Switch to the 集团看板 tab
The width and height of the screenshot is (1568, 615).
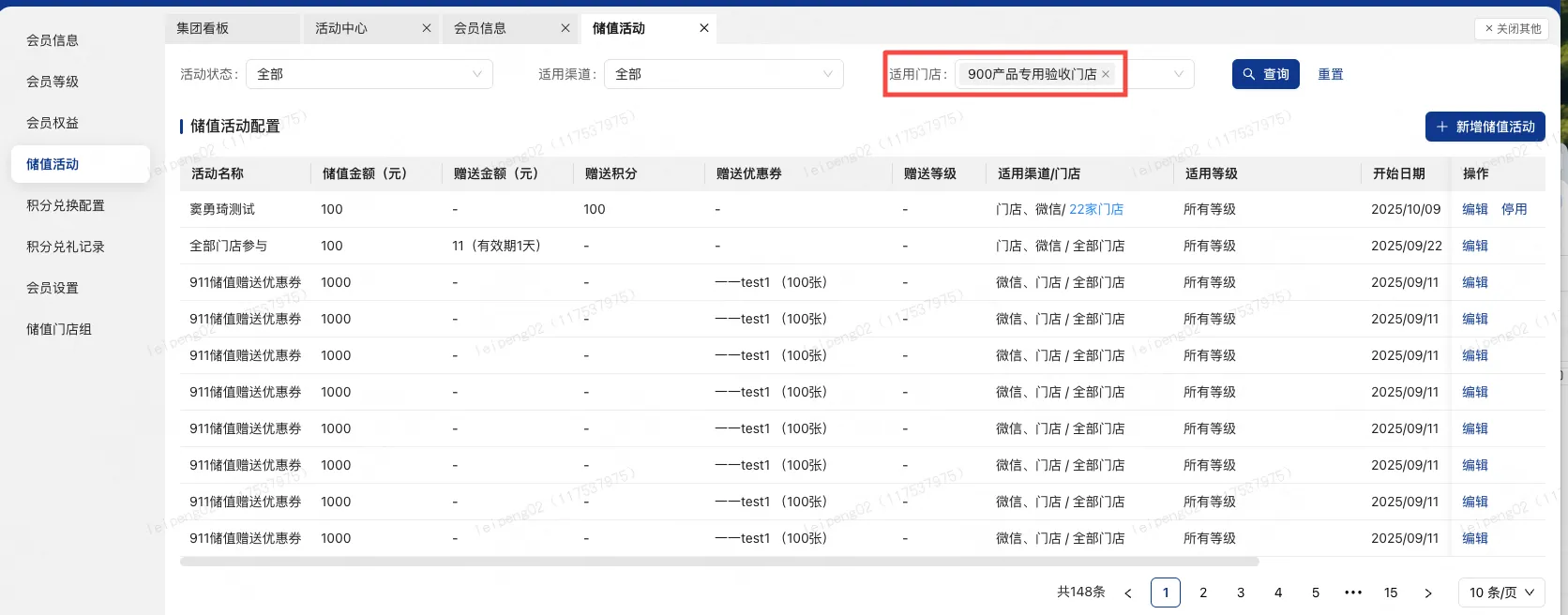click(x=233, y=28)
